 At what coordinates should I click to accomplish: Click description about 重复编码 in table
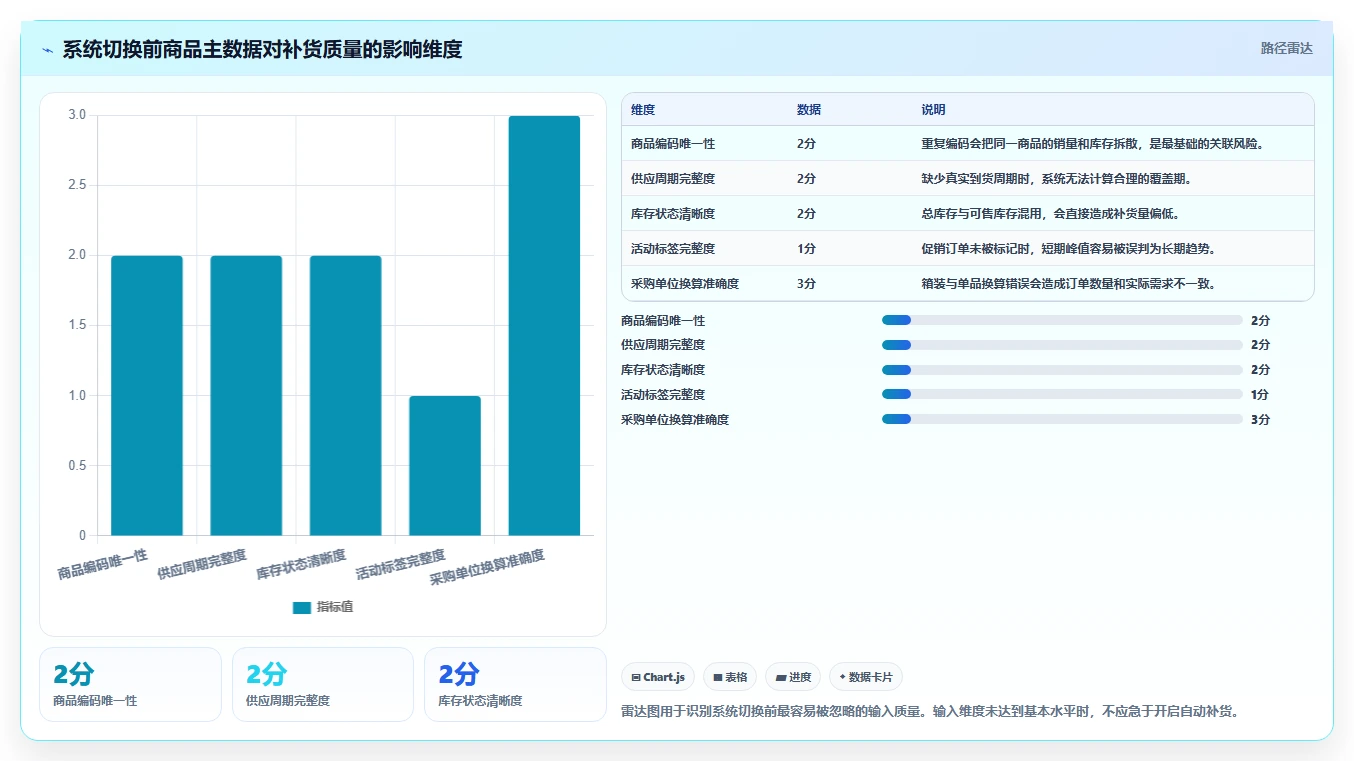(1094, 144)
